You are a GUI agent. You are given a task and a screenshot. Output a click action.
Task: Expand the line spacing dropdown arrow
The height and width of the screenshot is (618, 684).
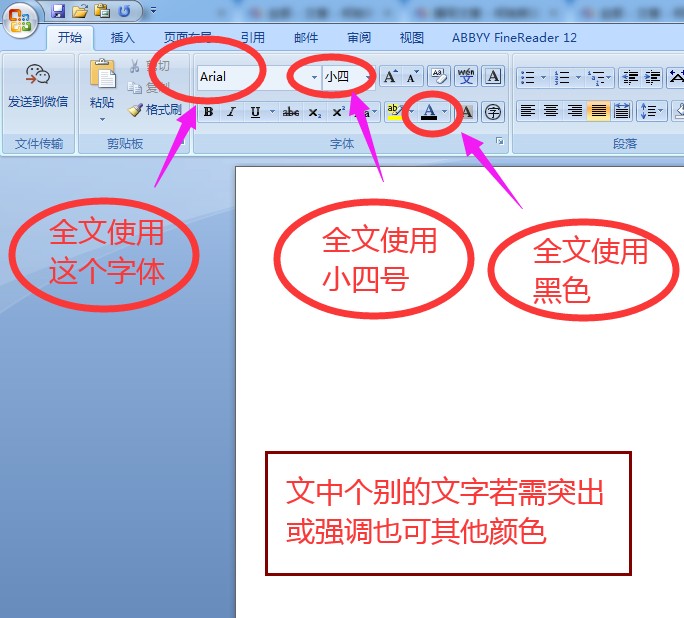point(660,111)
